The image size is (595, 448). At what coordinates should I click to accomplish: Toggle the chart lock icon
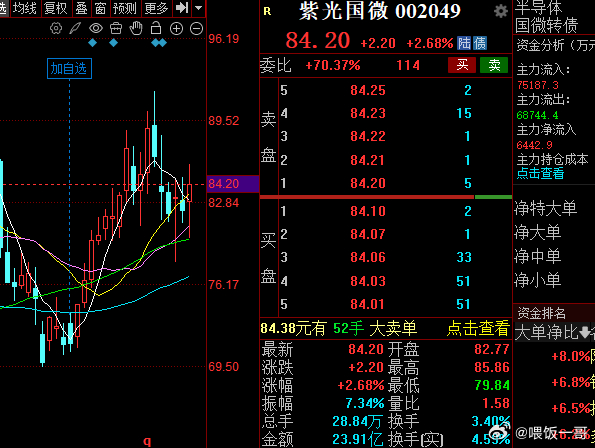(x=156, y=28)
